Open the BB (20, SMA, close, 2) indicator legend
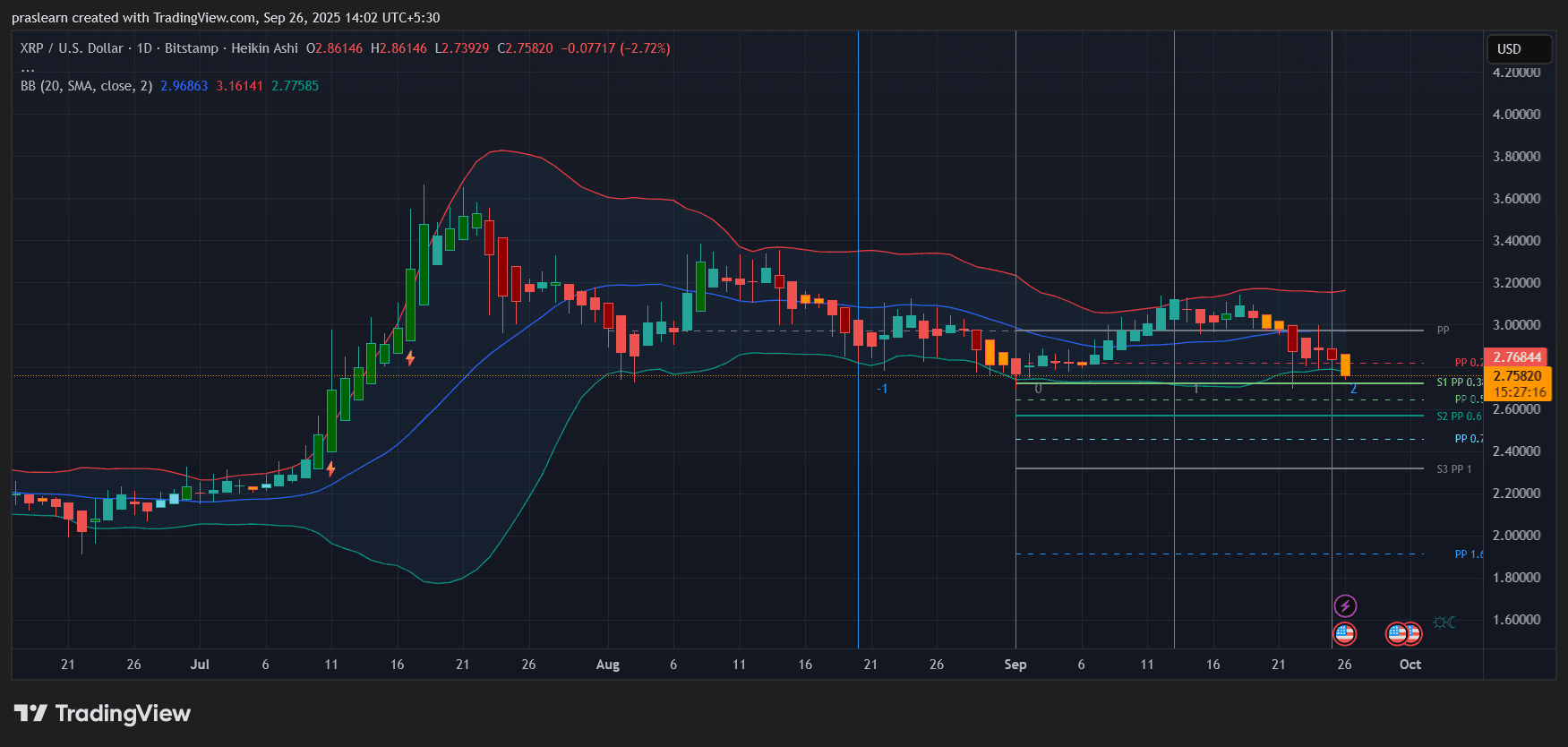This screenshot has width=1568, height=747. pos(86,86)
